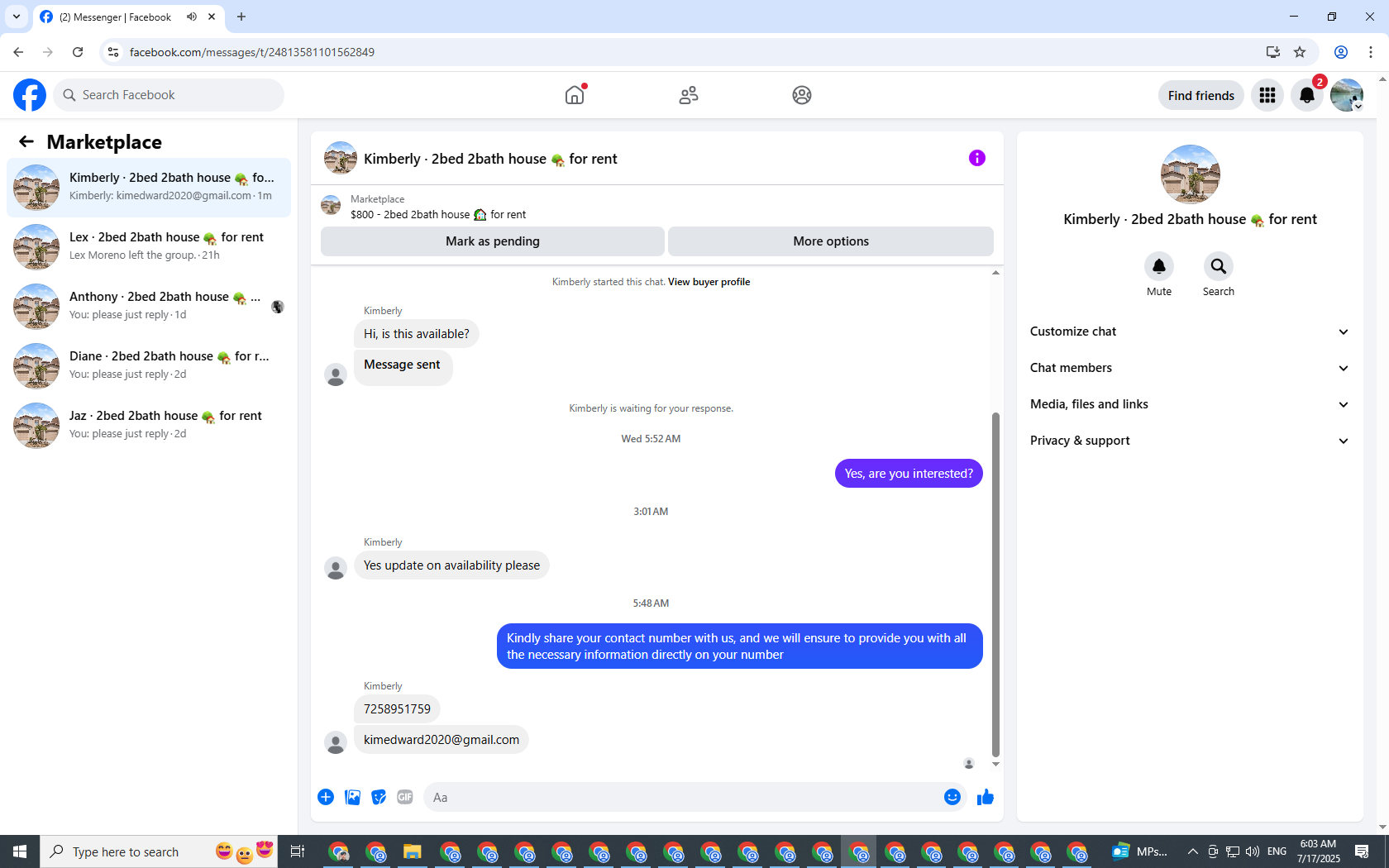Open the tab search dropdown arrow
Viewport: 1389px width, 868px height.
(x=17, y=17)
